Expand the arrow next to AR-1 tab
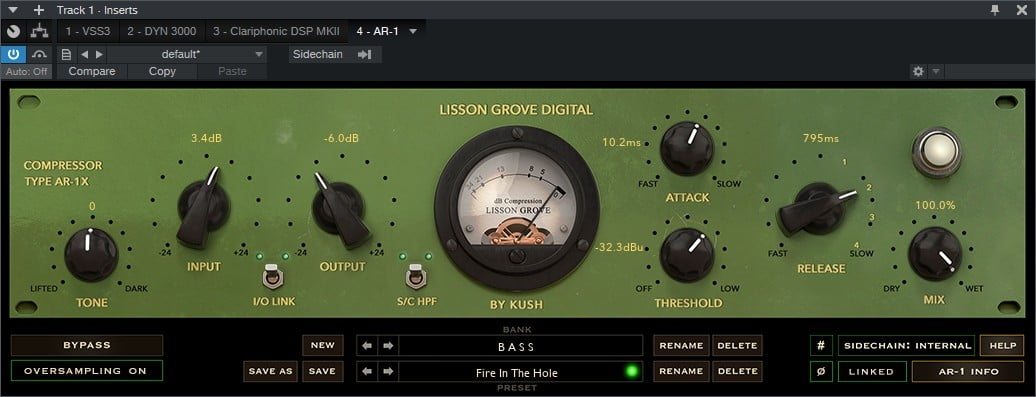Screen dimensions: 1036x397 click(x=413, y=31)
